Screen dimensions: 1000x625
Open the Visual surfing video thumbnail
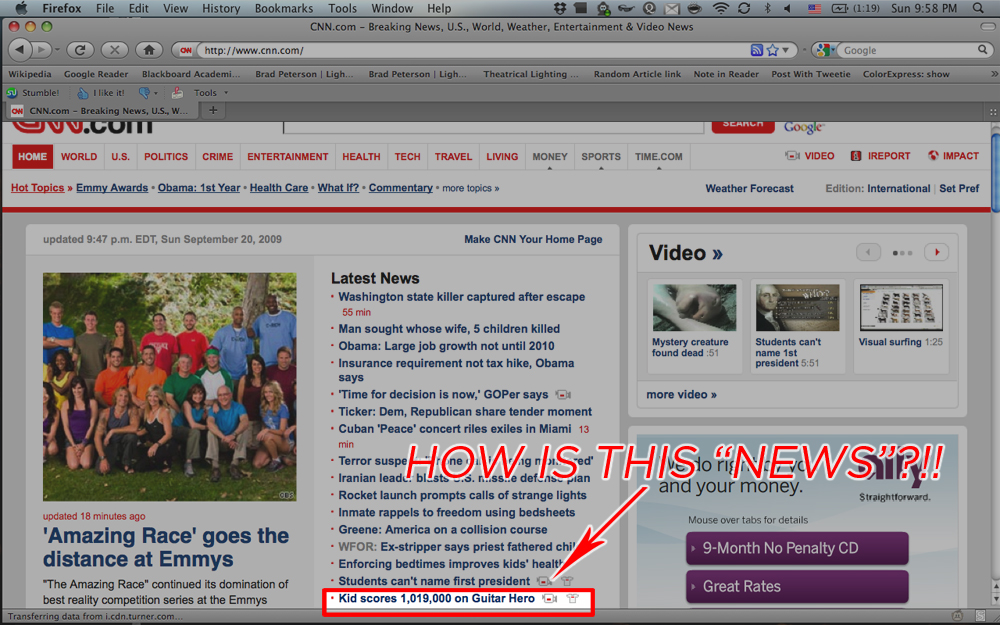901,308
